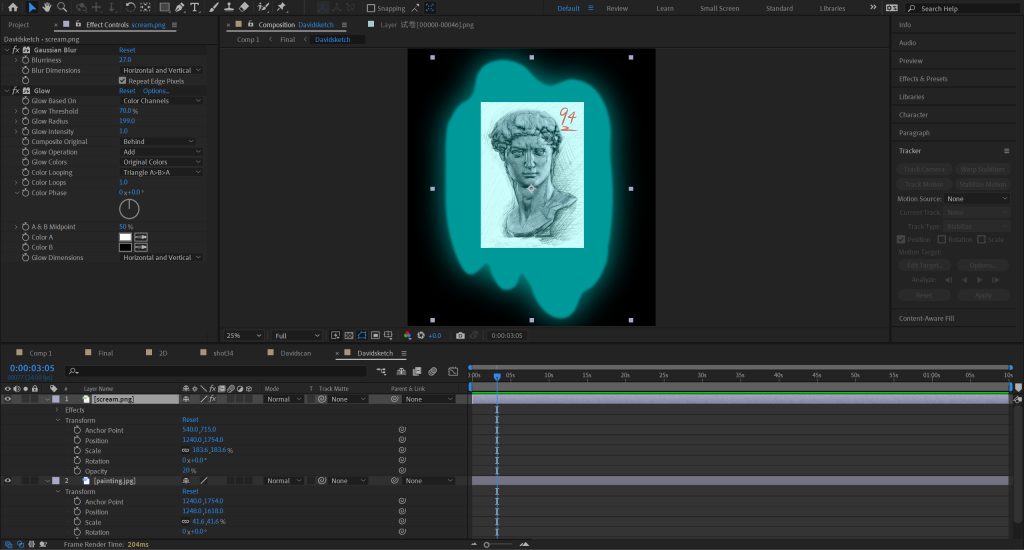Open the Blur Dimensions dropdown
Image resolution: width=1024 pixels, height=550 pixels.
pyautogui.click(x=161, y=70)
